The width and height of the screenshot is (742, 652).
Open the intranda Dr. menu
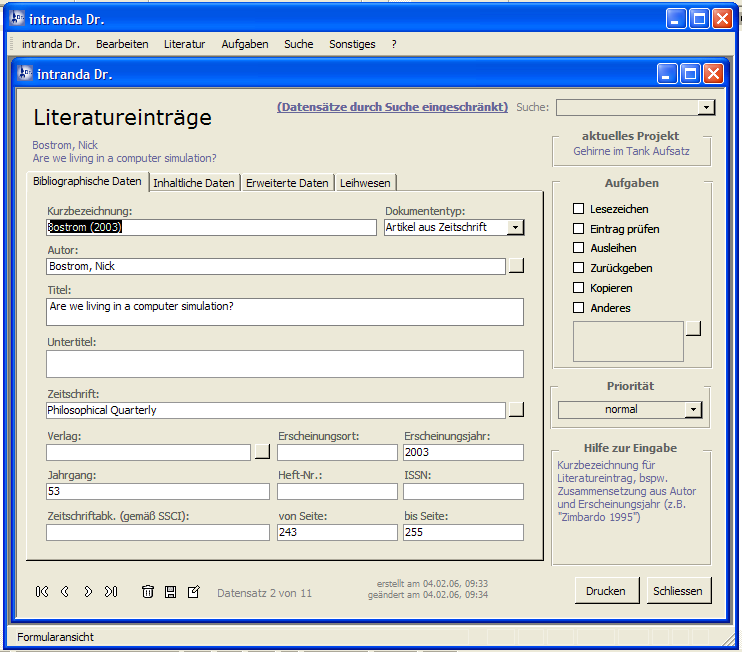[51, 44]
